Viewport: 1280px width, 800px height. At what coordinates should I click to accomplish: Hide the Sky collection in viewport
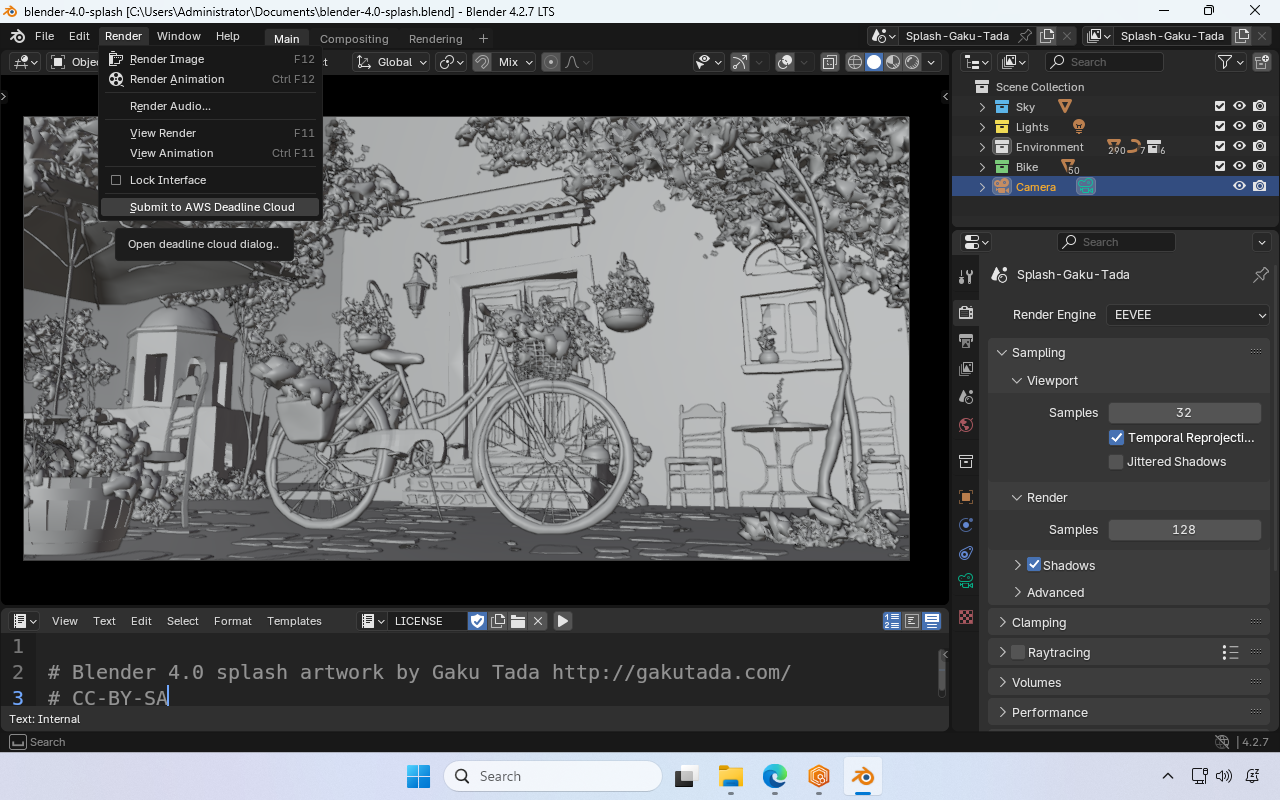click(x=1239, y=107)
